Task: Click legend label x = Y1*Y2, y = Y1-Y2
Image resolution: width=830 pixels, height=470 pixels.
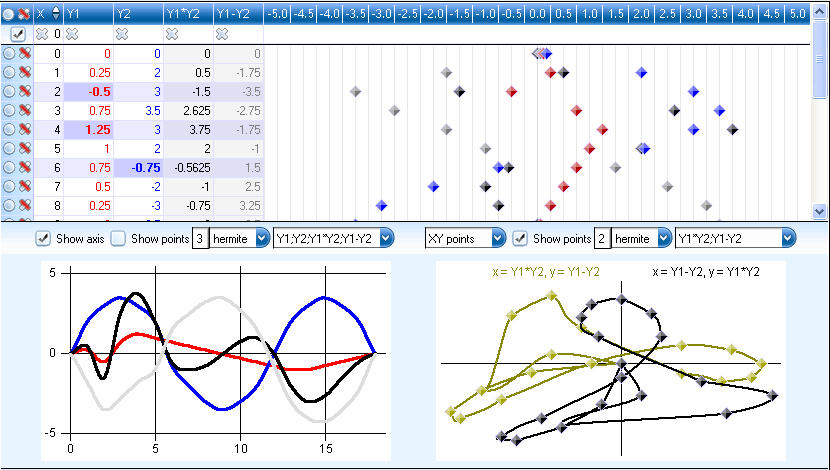Action: 546,272
